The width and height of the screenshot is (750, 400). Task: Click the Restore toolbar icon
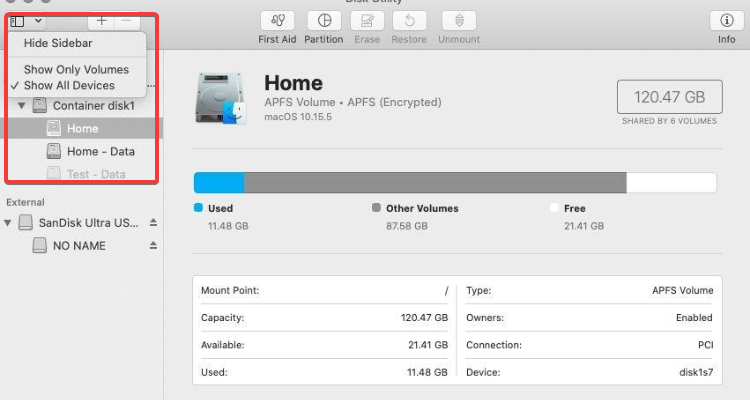click(409, 21)
